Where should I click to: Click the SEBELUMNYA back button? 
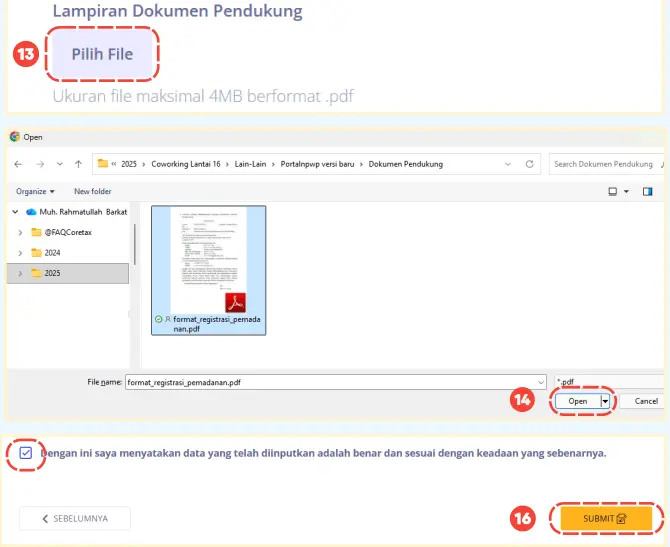tap(75, 519)
